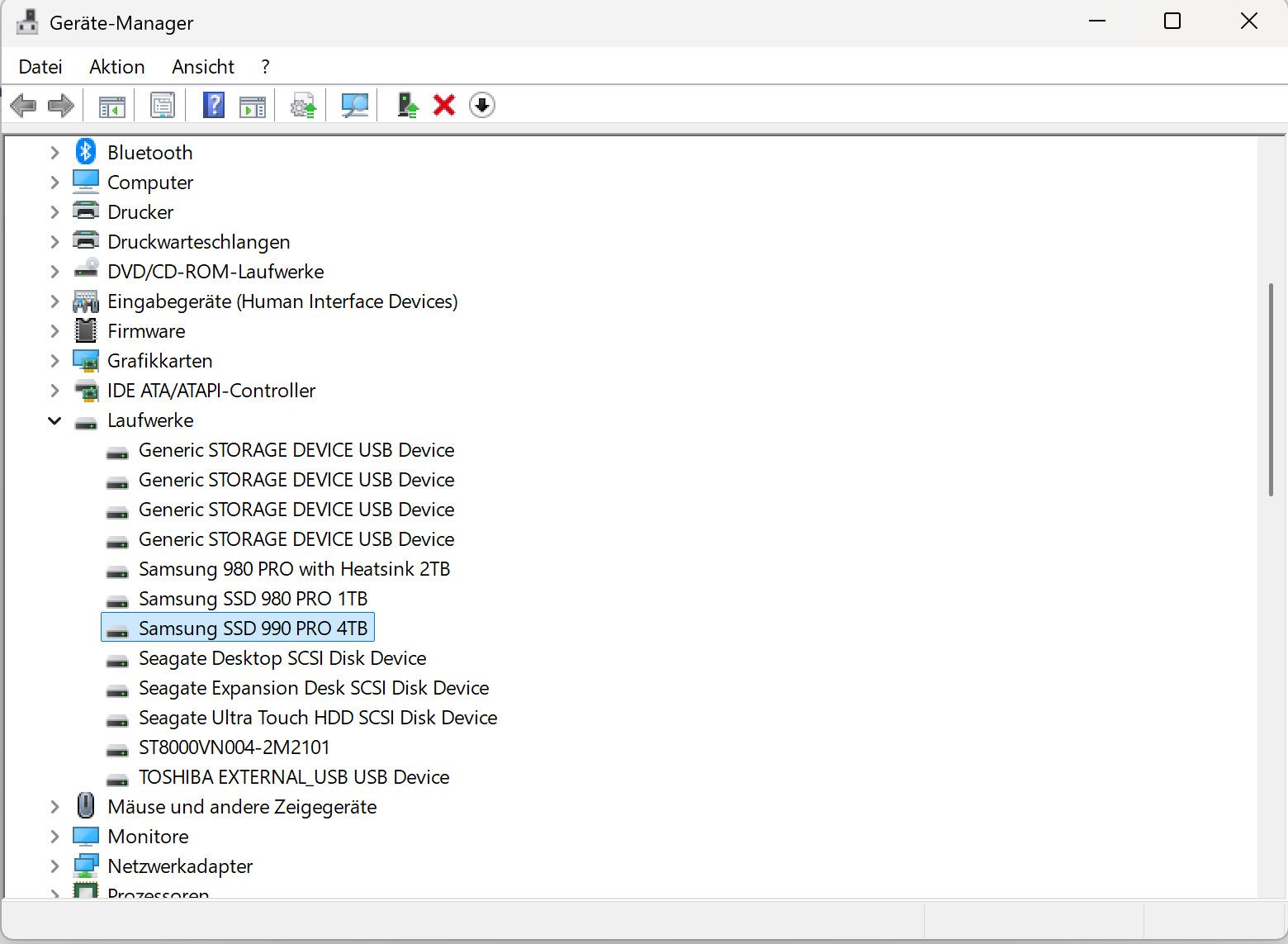The height and width of the screenshot is (944, 1288).
Task: Click the Back arrow toolbar icon
Action: pyautogui.click(x=23, y=106)
